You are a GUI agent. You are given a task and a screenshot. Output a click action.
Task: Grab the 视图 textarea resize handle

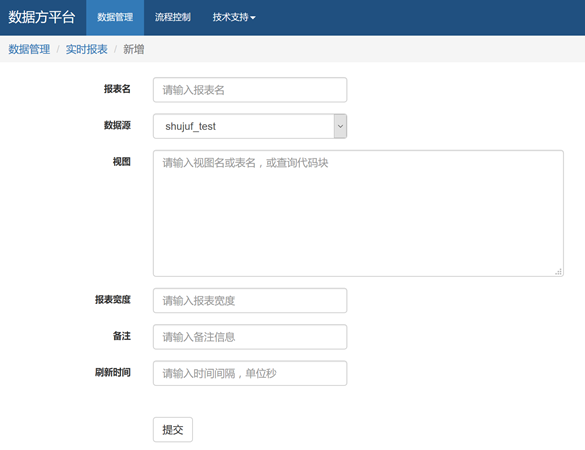pos(559,272)
